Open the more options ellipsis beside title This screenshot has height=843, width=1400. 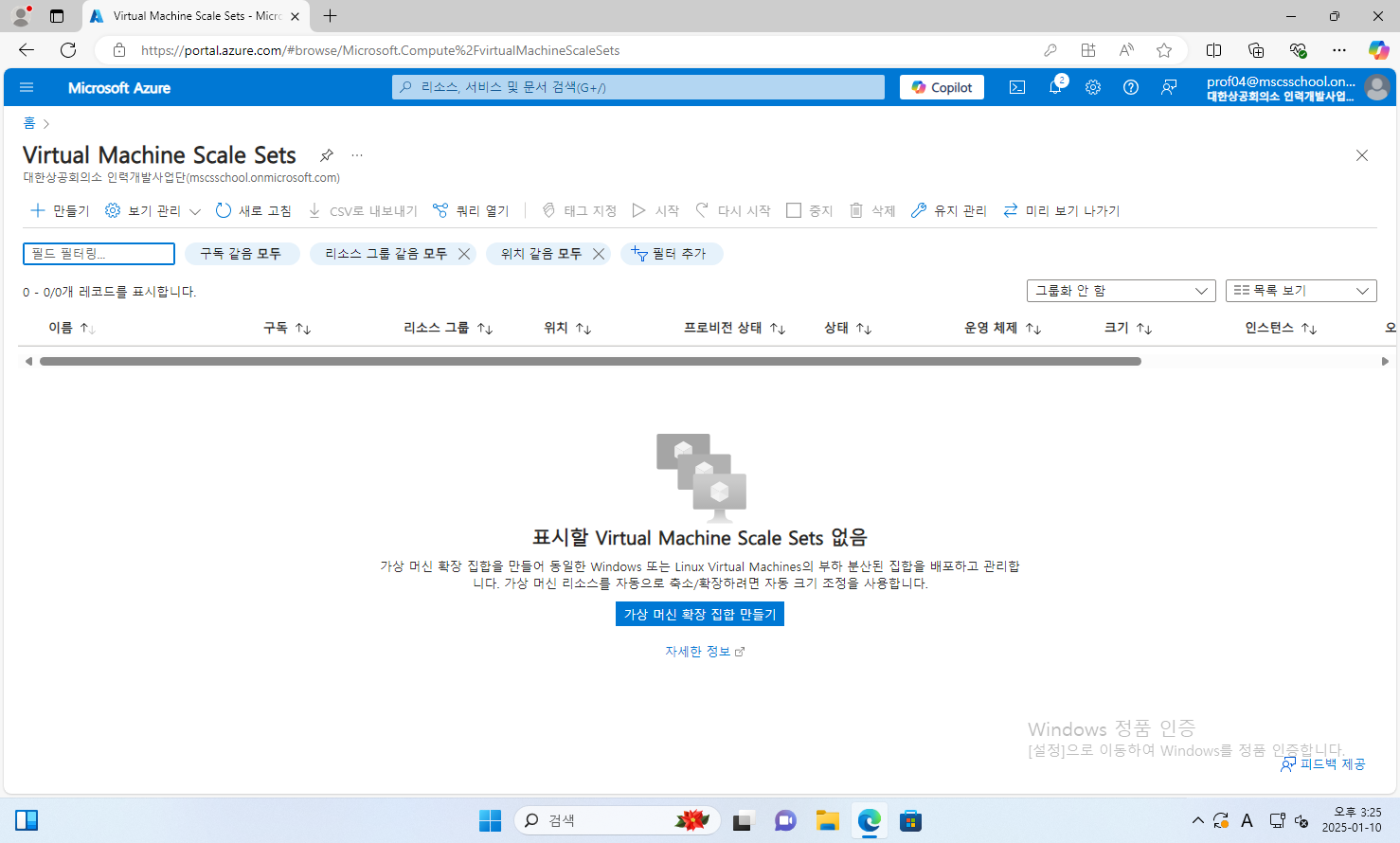(357, 155)
